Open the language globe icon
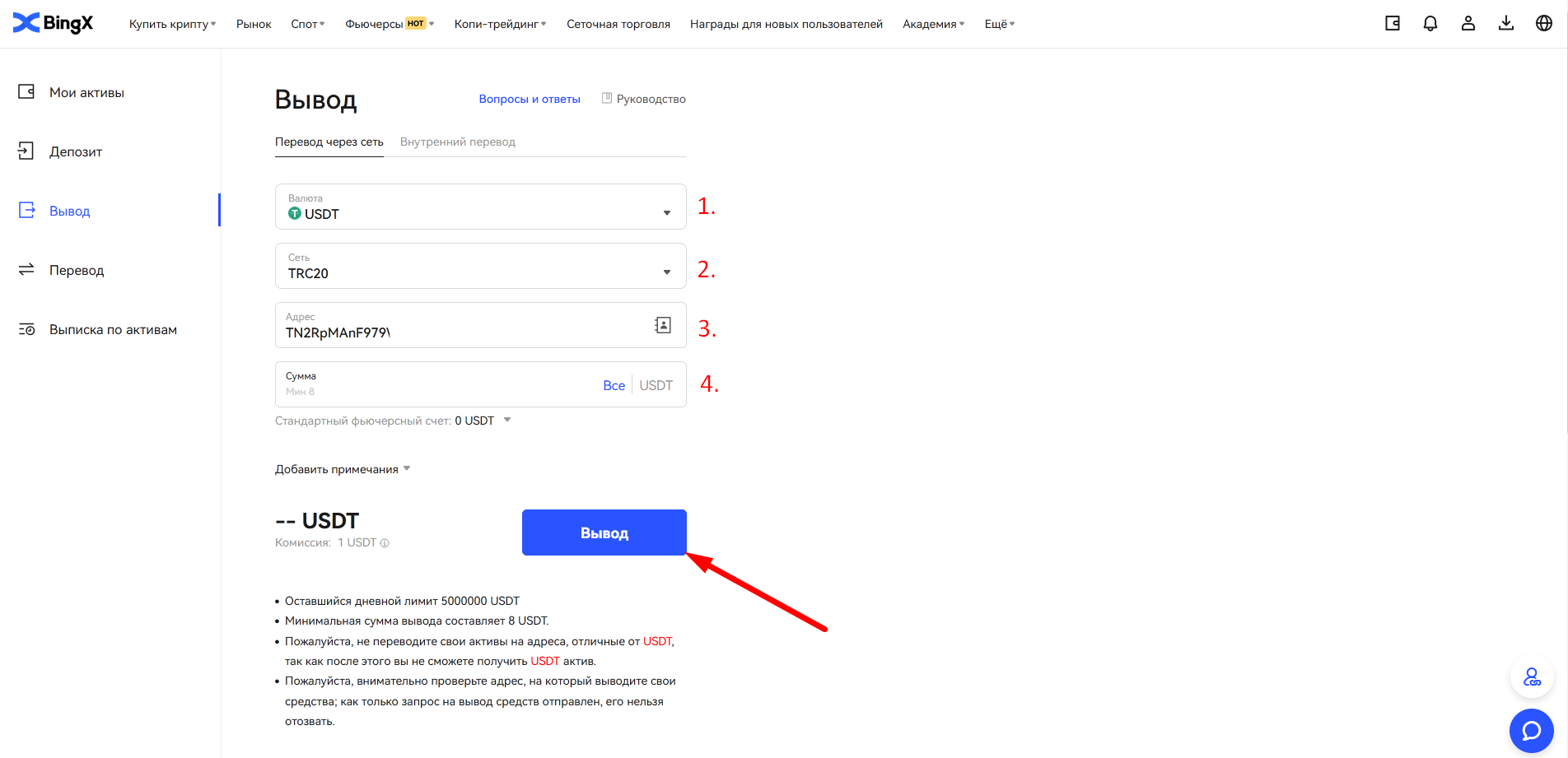Viewport: 1568px width, 758px height. point(1544,23)
